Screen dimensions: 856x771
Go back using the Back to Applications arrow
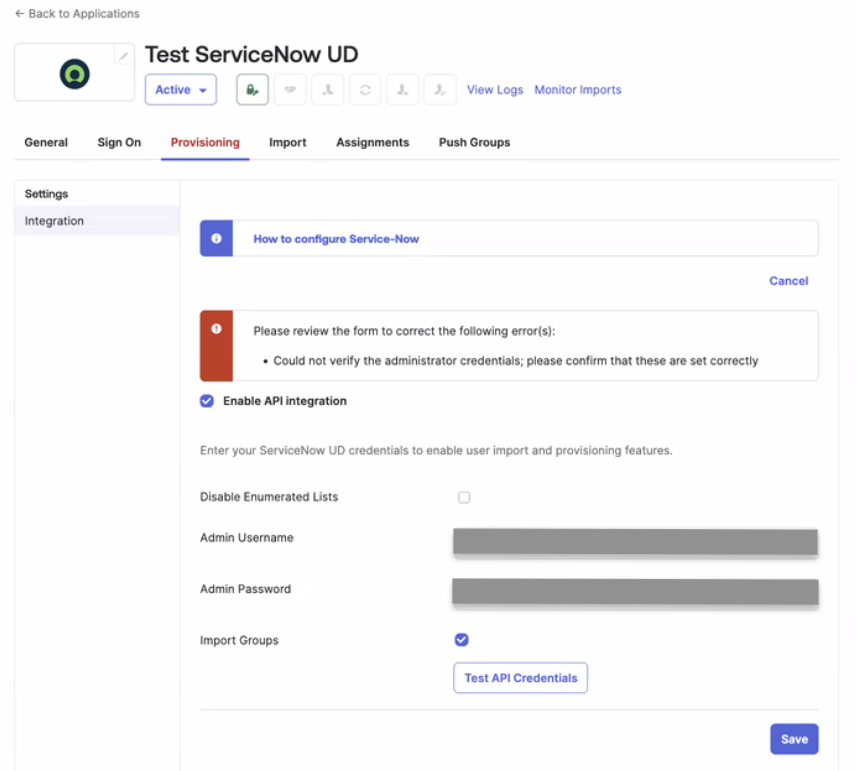[20, 14]
